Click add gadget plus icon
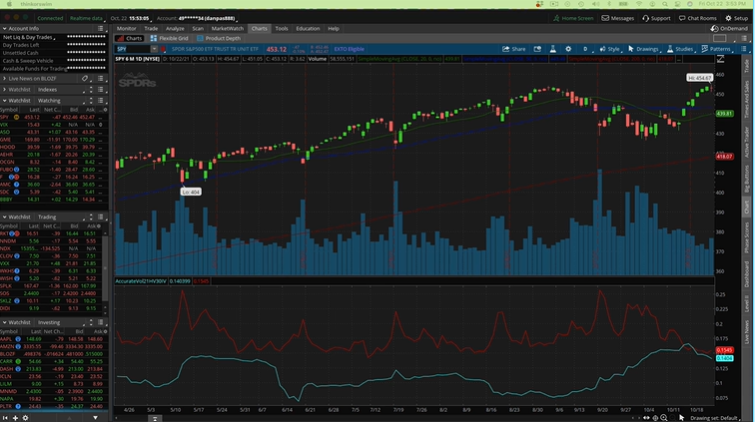The width and height of the screenshot is (755, 422). click(15, 418)
